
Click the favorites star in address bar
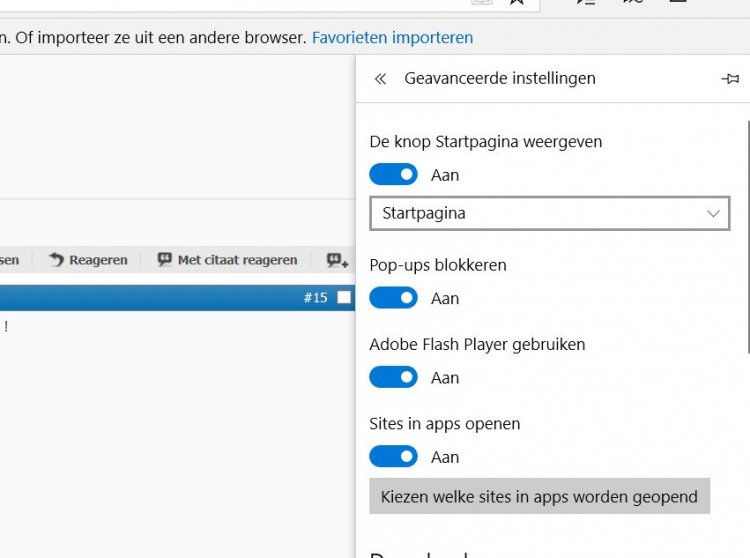516,2
